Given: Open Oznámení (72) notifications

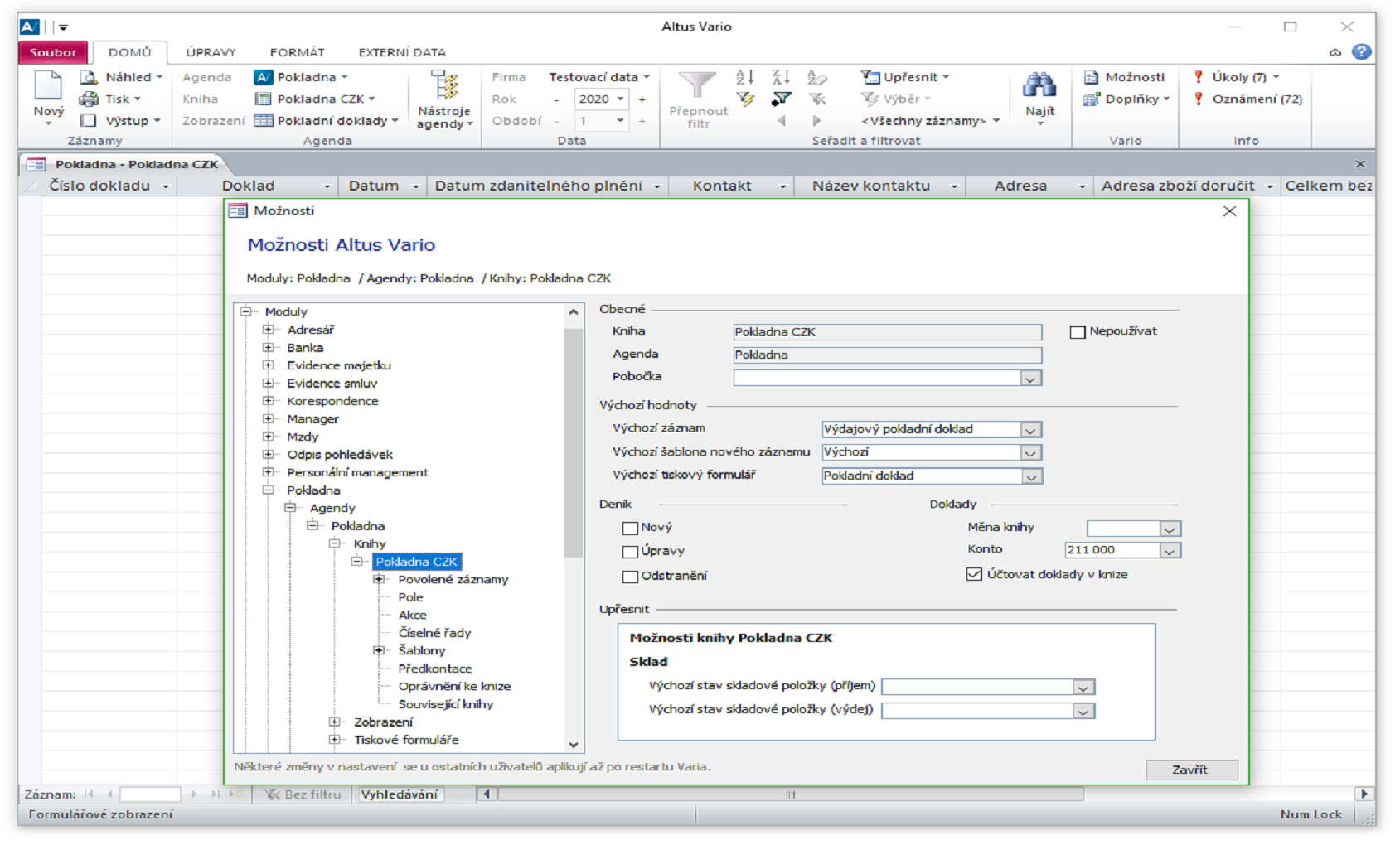Looking at the screenshot, I should tap(1247, 99).
